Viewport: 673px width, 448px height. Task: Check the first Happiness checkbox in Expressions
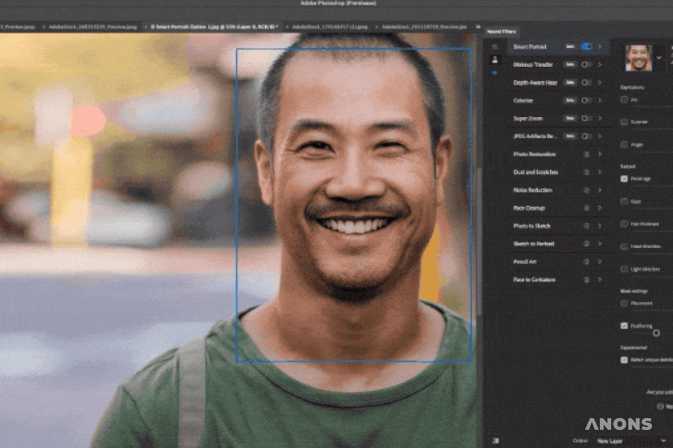pos(624,100)
